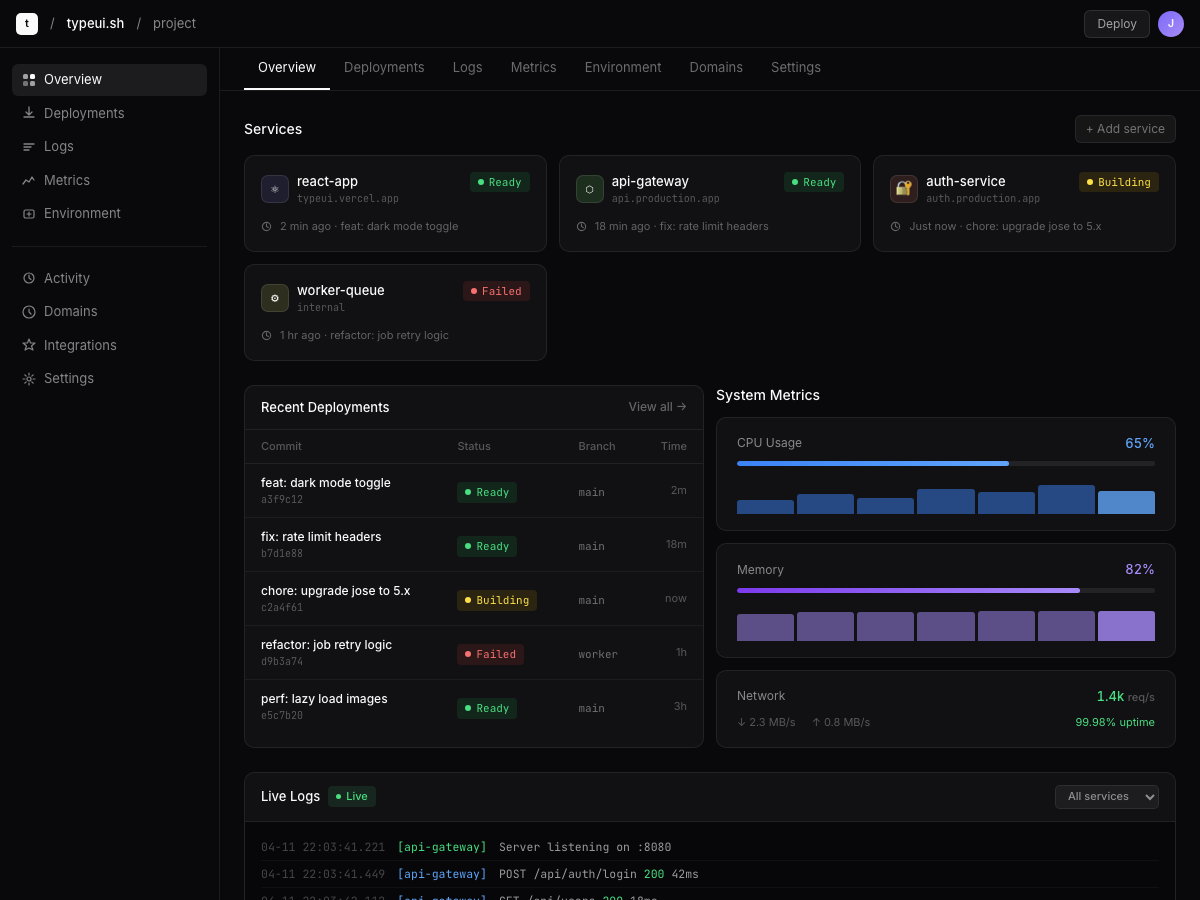Screen dimensions: 1200x900
Task: Click the Activity clock icon in sidebar
Action: click(29, 278)
